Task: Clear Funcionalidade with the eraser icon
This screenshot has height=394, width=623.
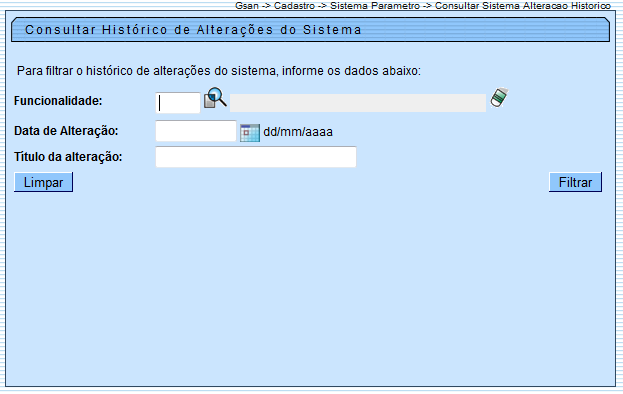Action: pos(499,97)
